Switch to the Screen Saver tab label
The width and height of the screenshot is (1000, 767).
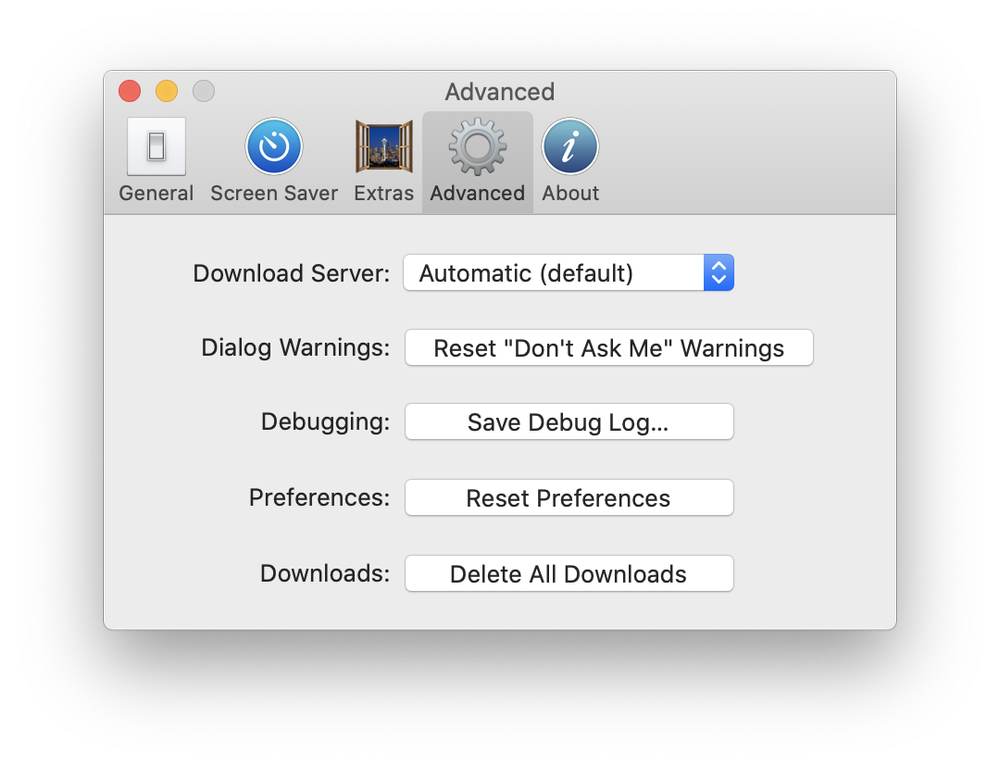pyautogui.click(x=274, y=193)
